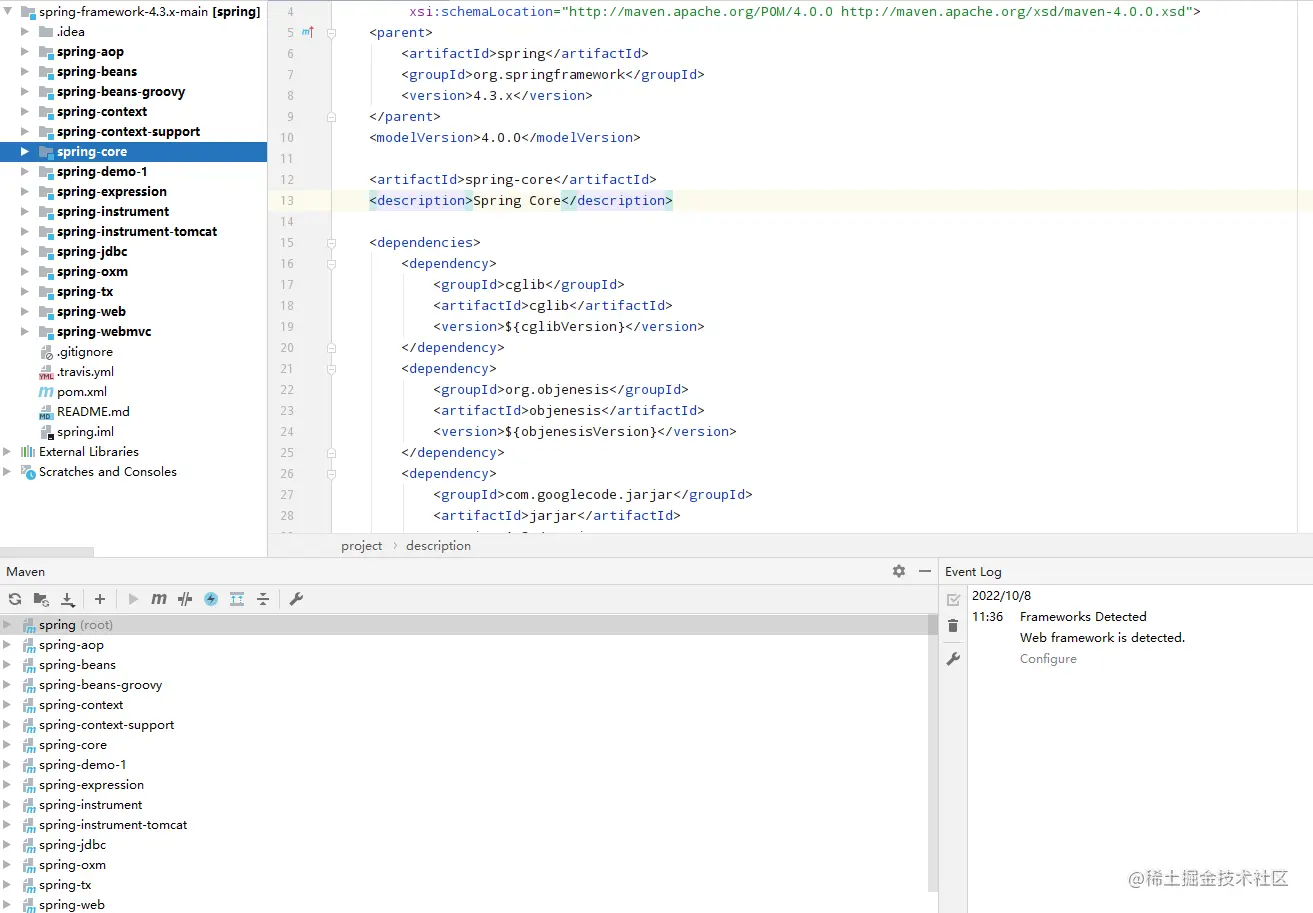Image resolution: width=1313 pixels, height=913 pixels.
Task: Click pom.xml file icon in Project tree
Action: 46,392
